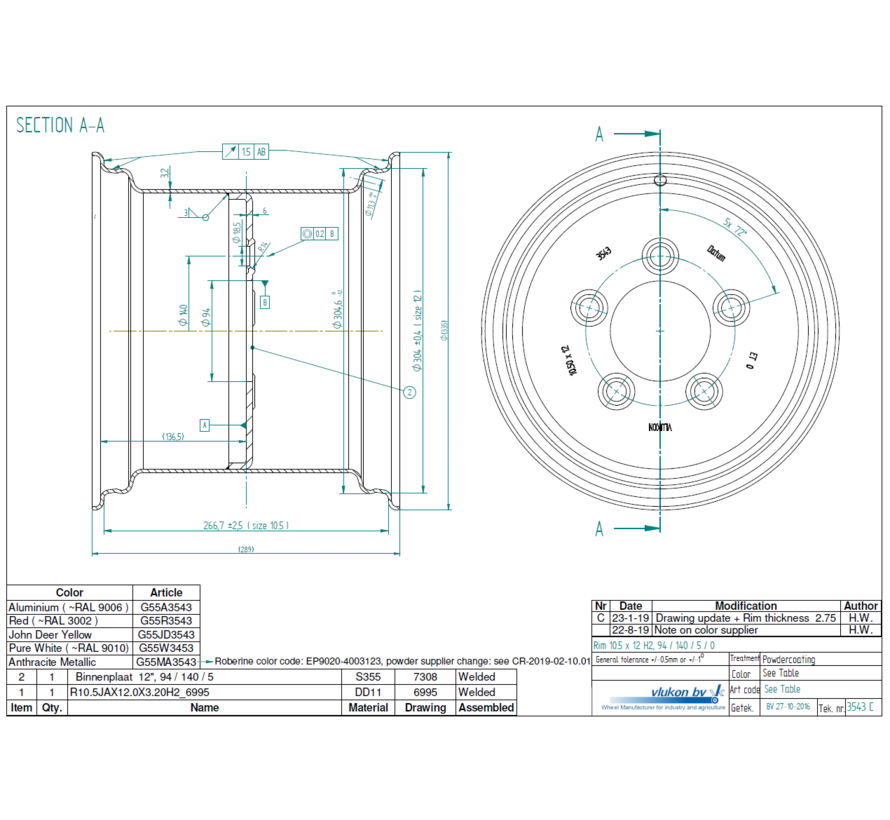890x820 pixels.
Task: Click the 5x 72 degree angular dimension
Action: [x=734, y=227]
